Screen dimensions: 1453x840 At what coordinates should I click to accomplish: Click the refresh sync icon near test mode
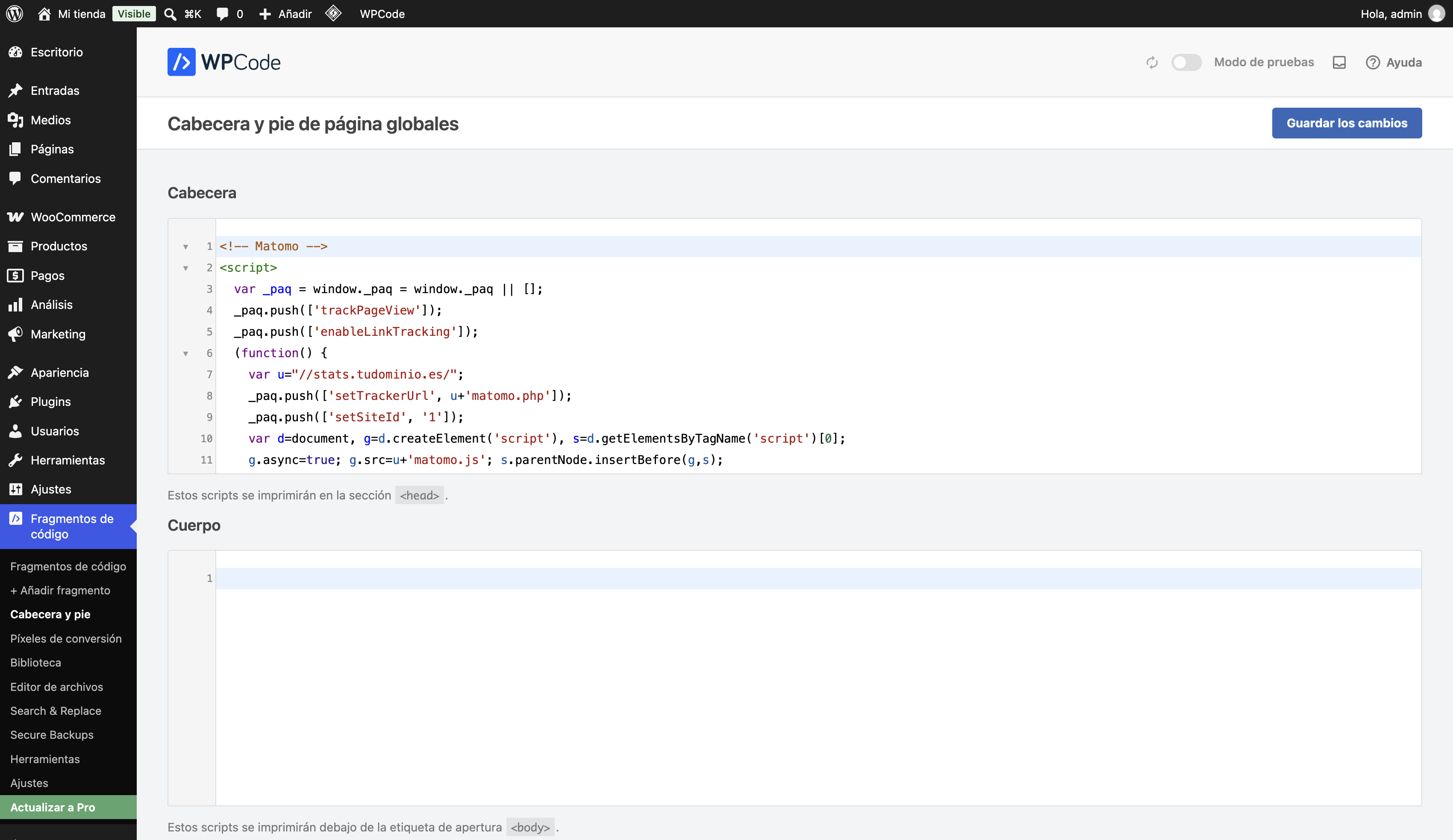tap(1152, 62)
